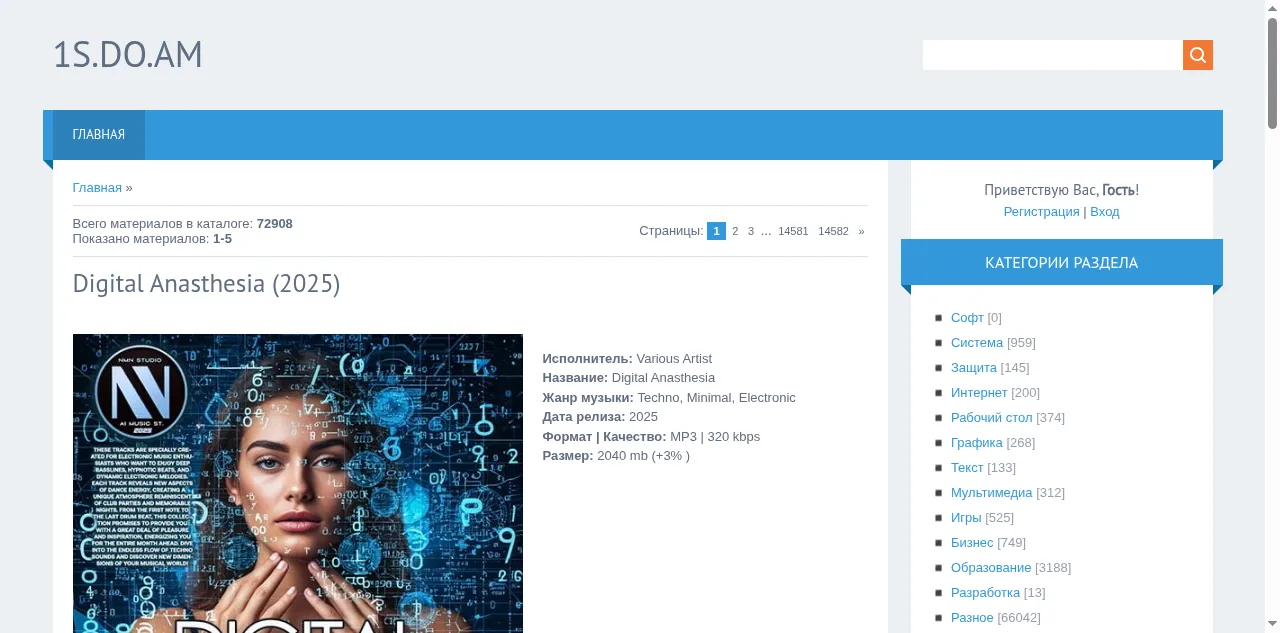Viewport: 1280px width, 633px height.
Task: Go to current page 1 in the pagination
Action: [716, 231]
